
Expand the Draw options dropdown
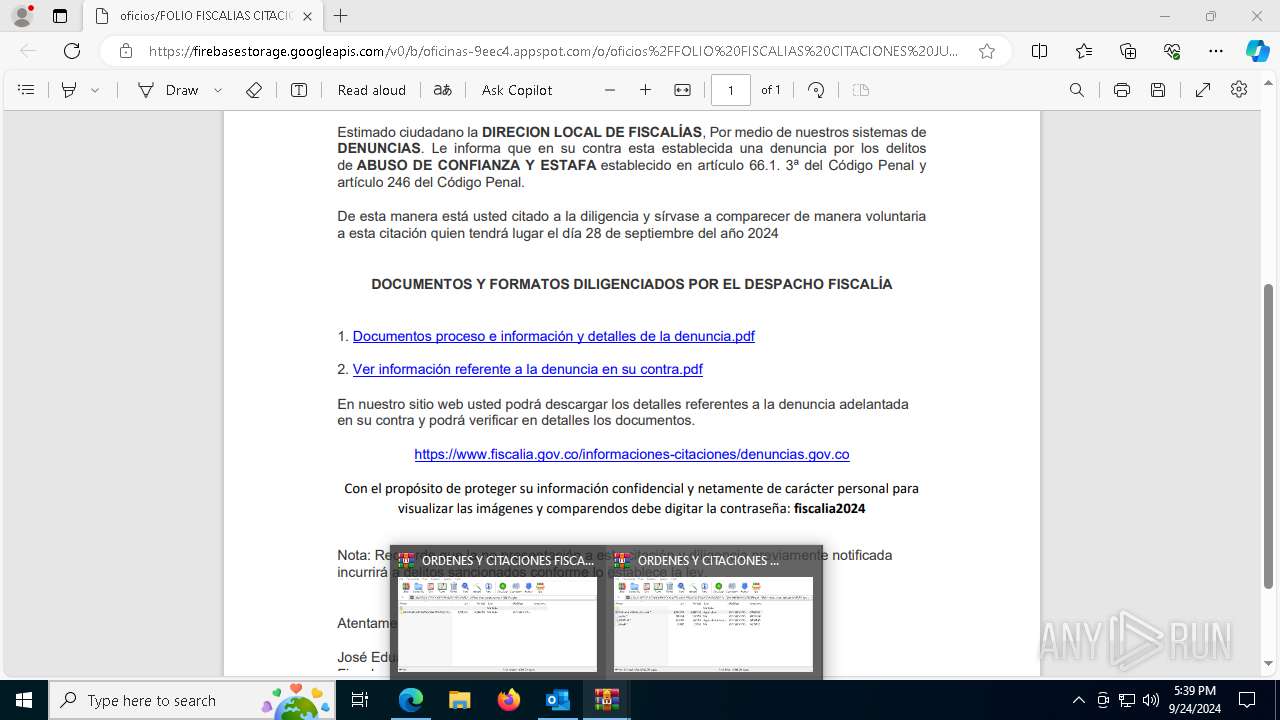[x=218, y=90]
